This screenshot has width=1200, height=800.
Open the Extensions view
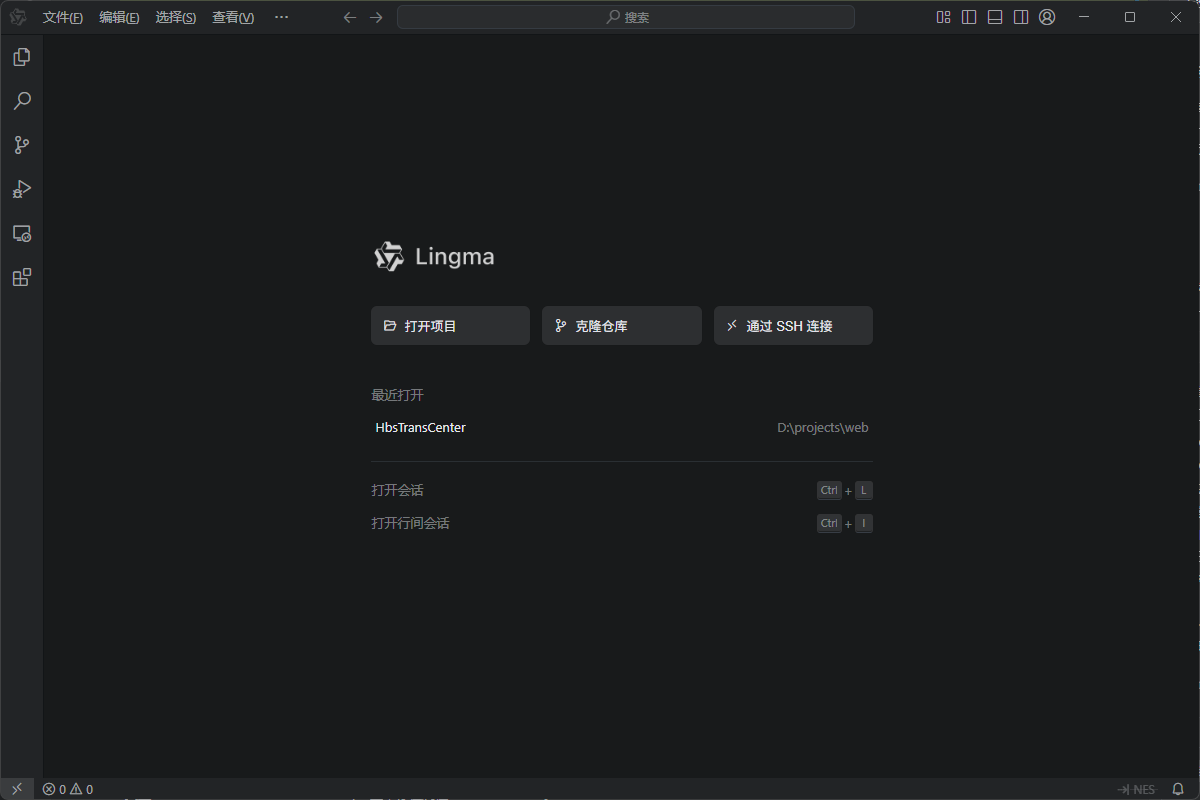(21, 277)
